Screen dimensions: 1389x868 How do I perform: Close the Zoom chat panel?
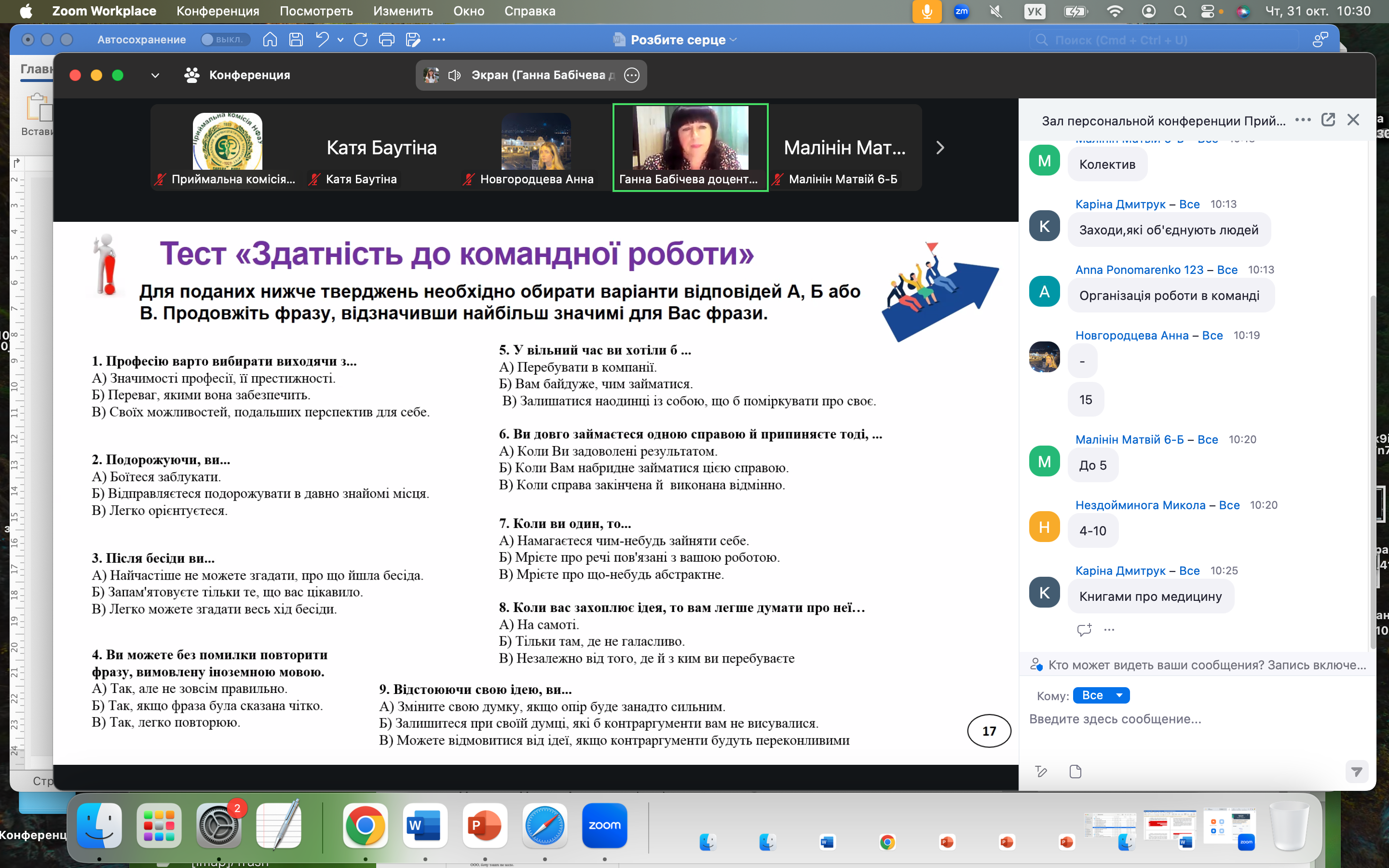pyautogui.click(x=1353, y=120)
